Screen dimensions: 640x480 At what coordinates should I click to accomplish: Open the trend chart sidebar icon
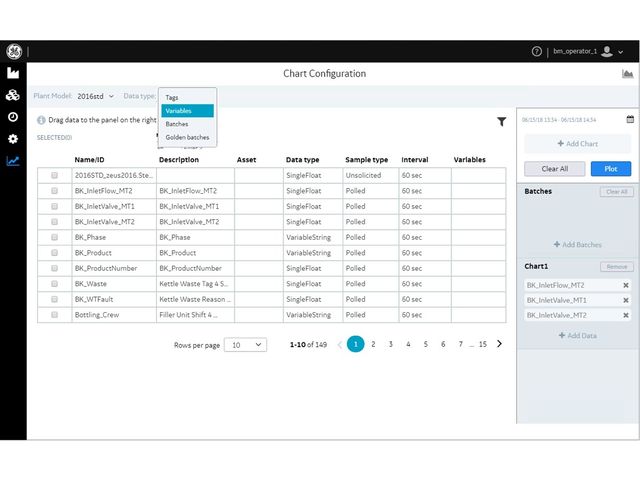coord(13,160)
